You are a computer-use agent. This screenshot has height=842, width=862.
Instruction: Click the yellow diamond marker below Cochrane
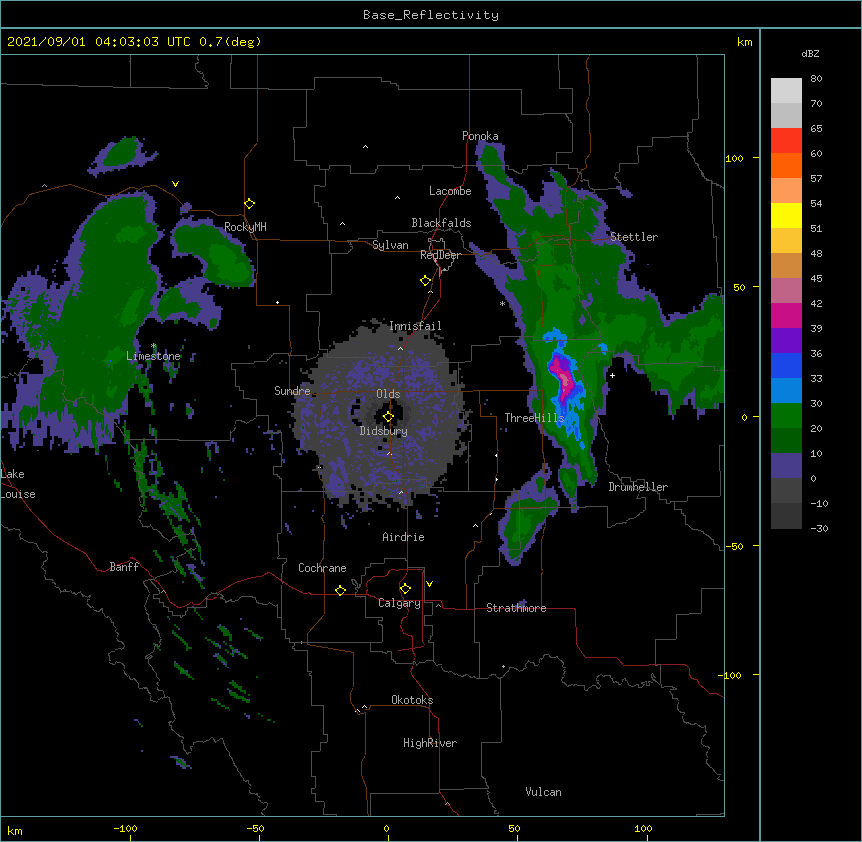340,590
